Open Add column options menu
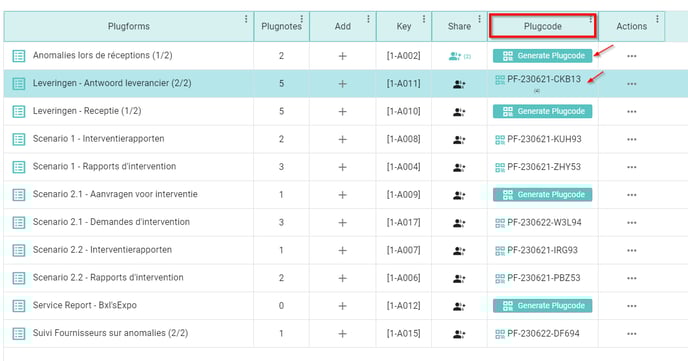This screenshot has height=361, width=688. coord(368,19)
